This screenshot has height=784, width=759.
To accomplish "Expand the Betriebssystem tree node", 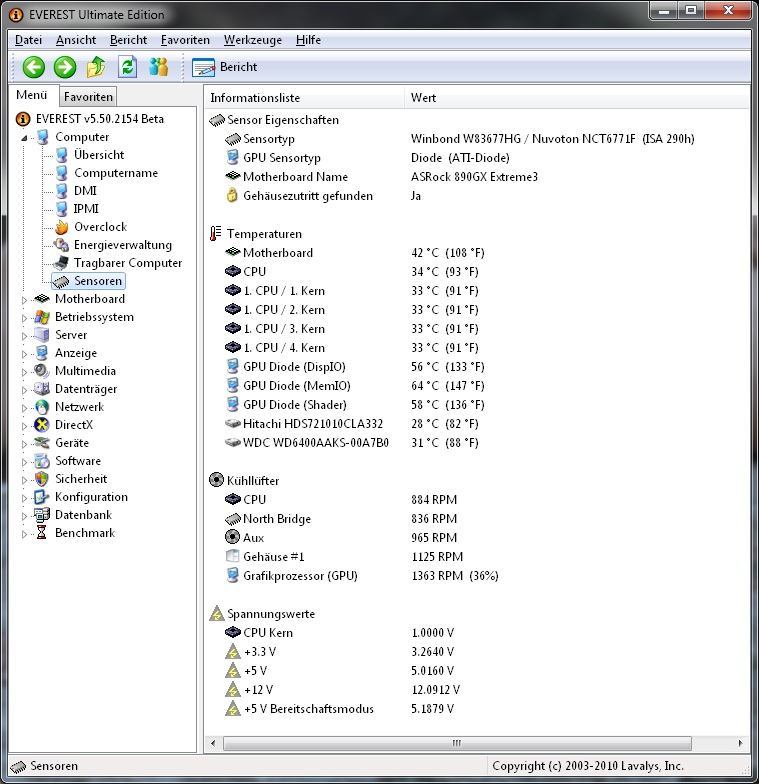I will 24,318.
